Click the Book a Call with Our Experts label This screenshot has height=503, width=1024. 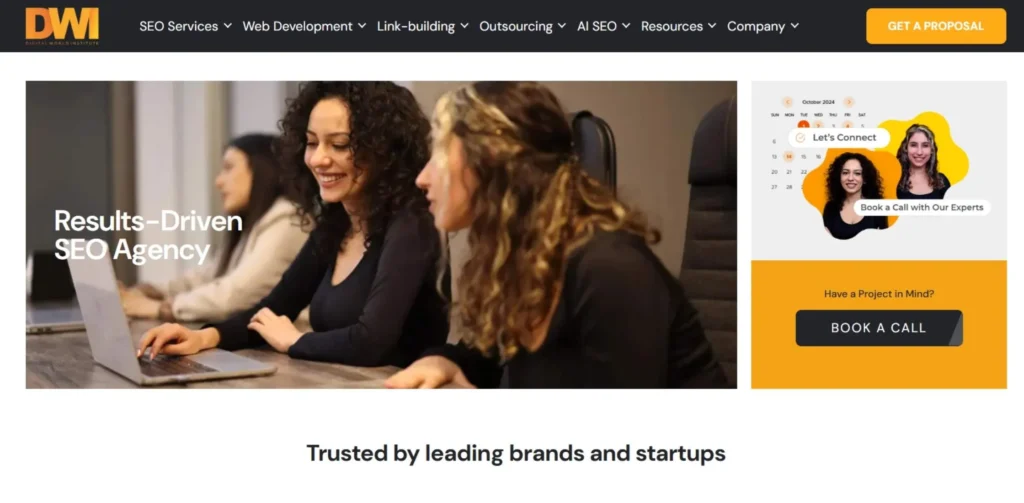pos(921,207)
